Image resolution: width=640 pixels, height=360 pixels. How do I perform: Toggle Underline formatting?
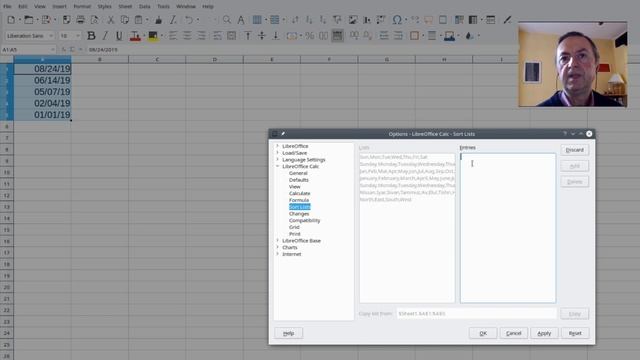[119, 36]
